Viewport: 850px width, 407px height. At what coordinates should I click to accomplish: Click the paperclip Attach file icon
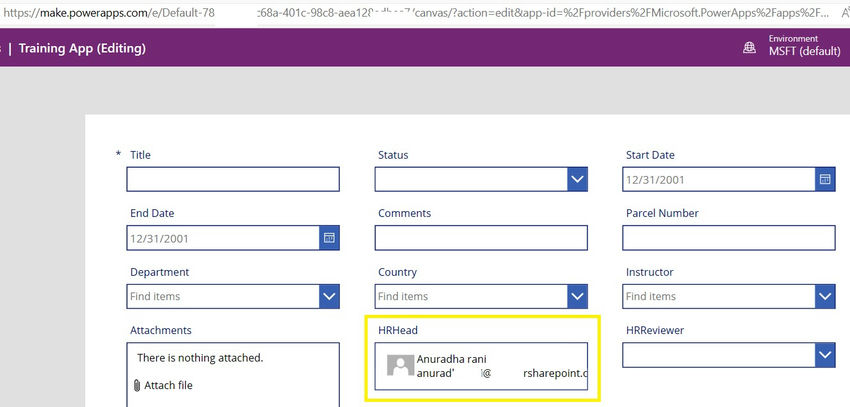[137, 385]
